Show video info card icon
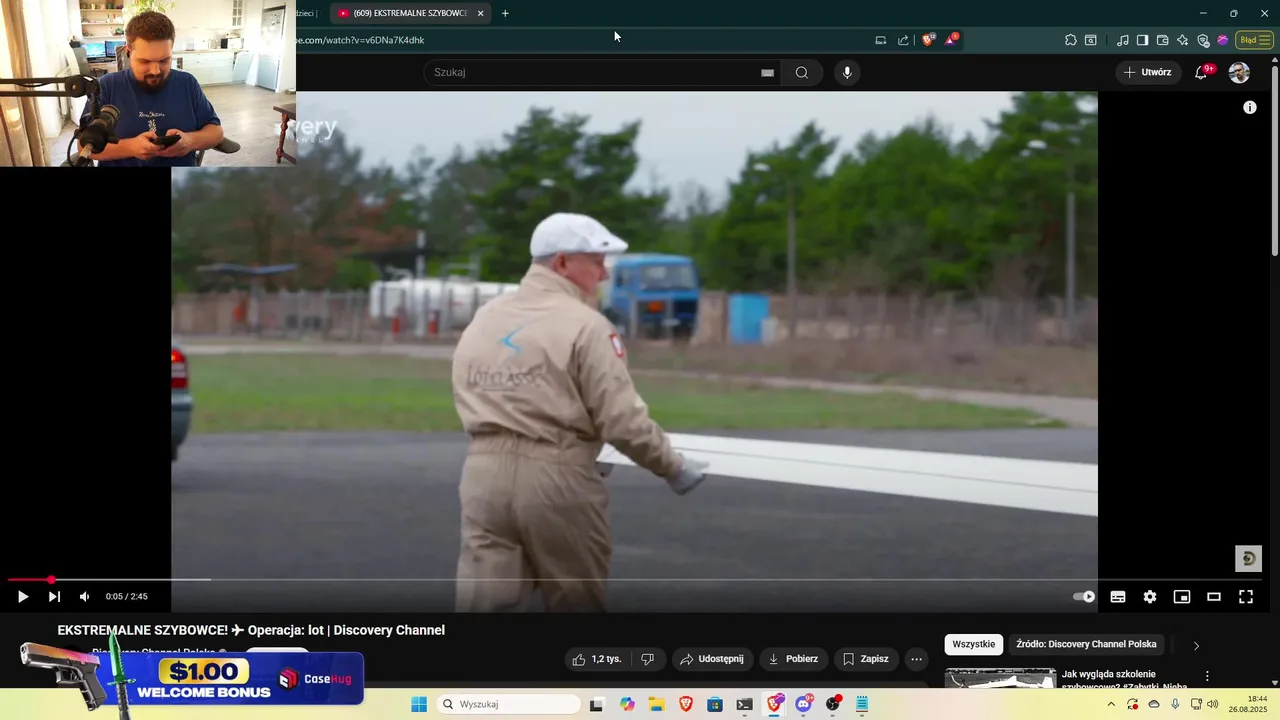 (x=1250, y=107)
